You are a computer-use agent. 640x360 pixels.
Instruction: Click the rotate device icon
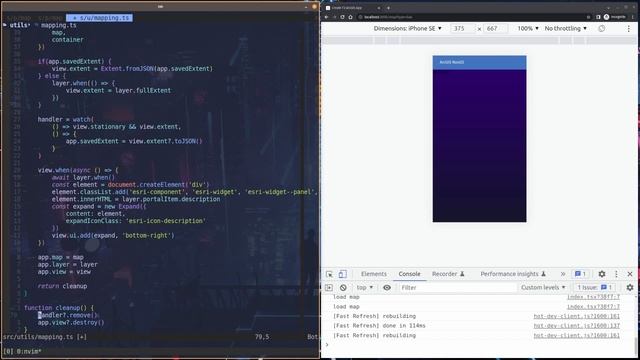[602, 29]
